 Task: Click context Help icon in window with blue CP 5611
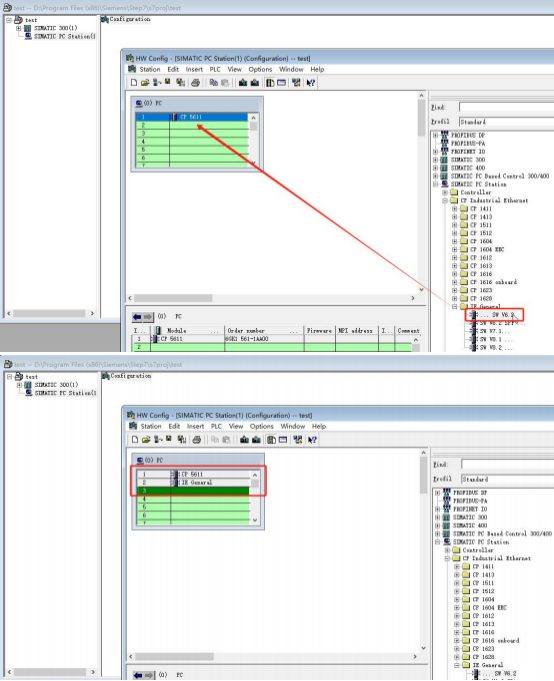point(310,83)
